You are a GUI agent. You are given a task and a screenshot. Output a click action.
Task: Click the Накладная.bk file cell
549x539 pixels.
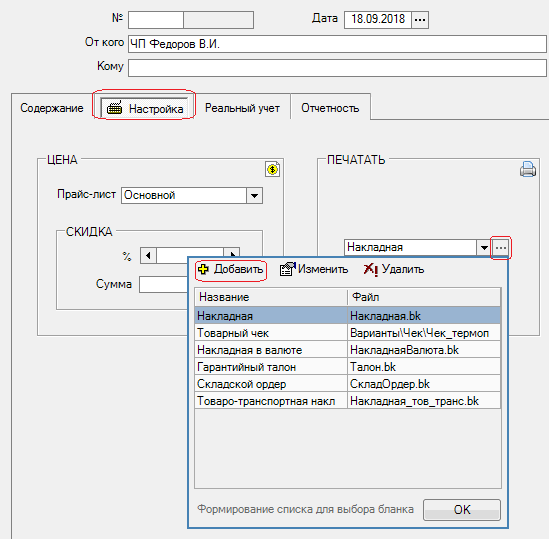click(424, 316)
